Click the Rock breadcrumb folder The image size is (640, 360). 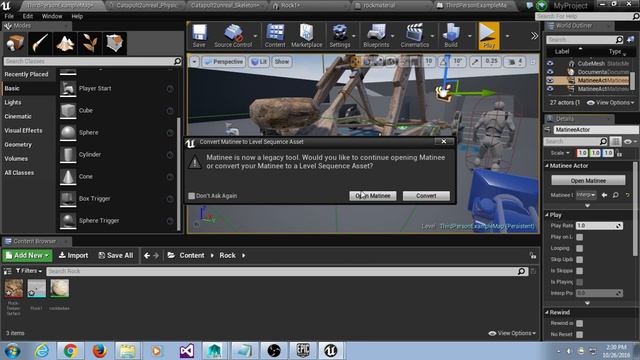(x=227, y=256)
